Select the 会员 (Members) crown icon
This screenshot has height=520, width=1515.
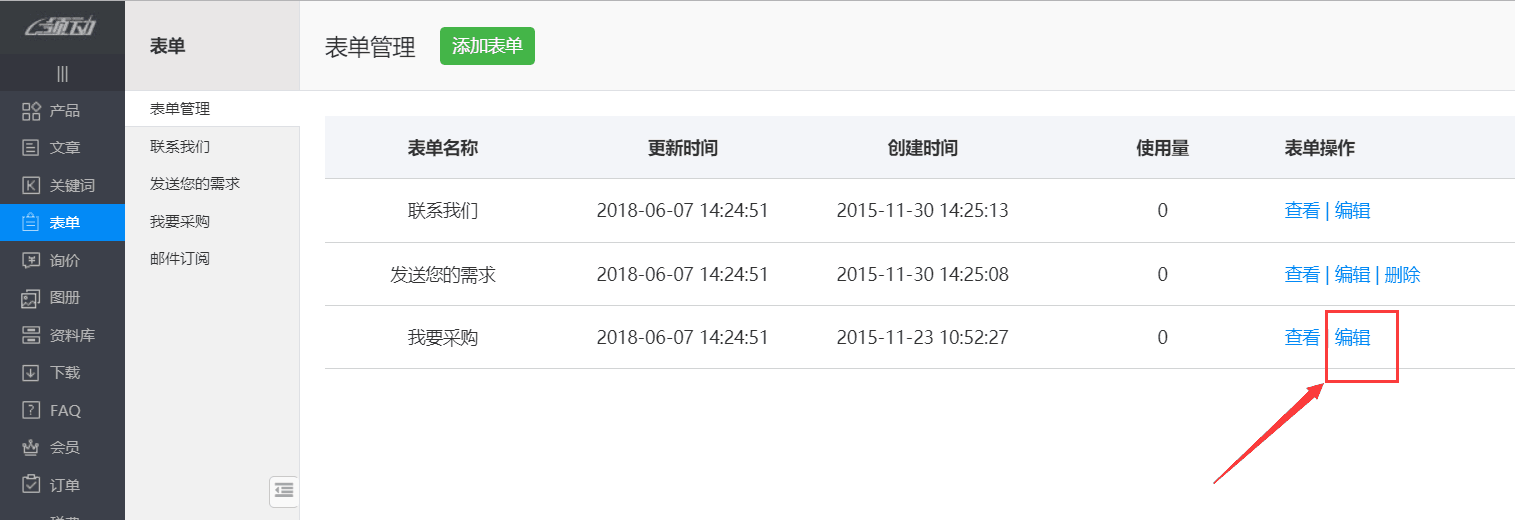pos(31,448)
